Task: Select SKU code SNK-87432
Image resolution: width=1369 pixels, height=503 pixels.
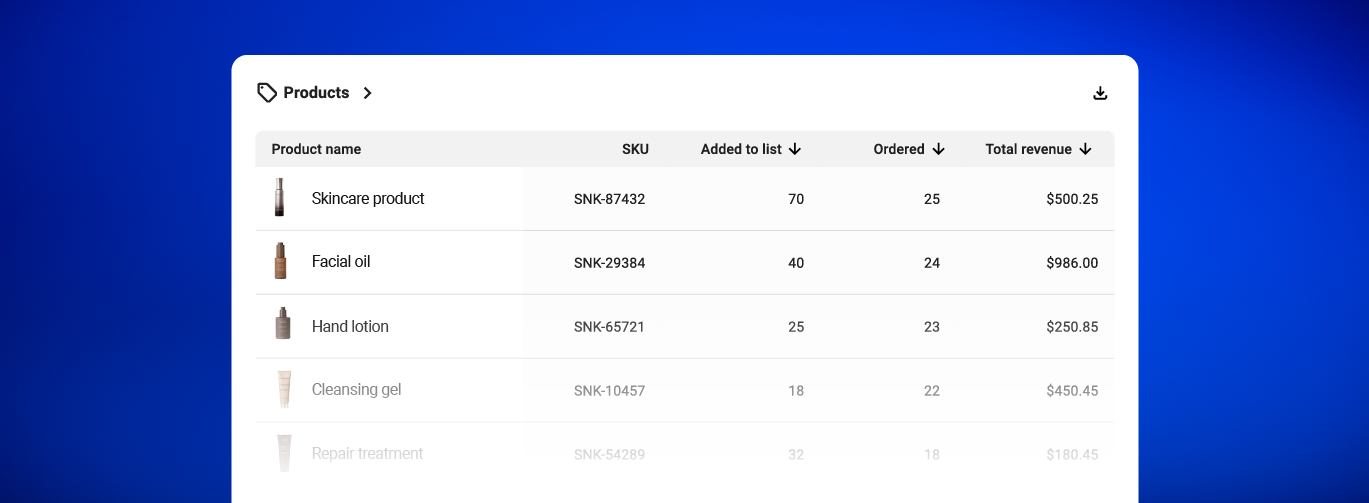Action: (x=609, y=199)
